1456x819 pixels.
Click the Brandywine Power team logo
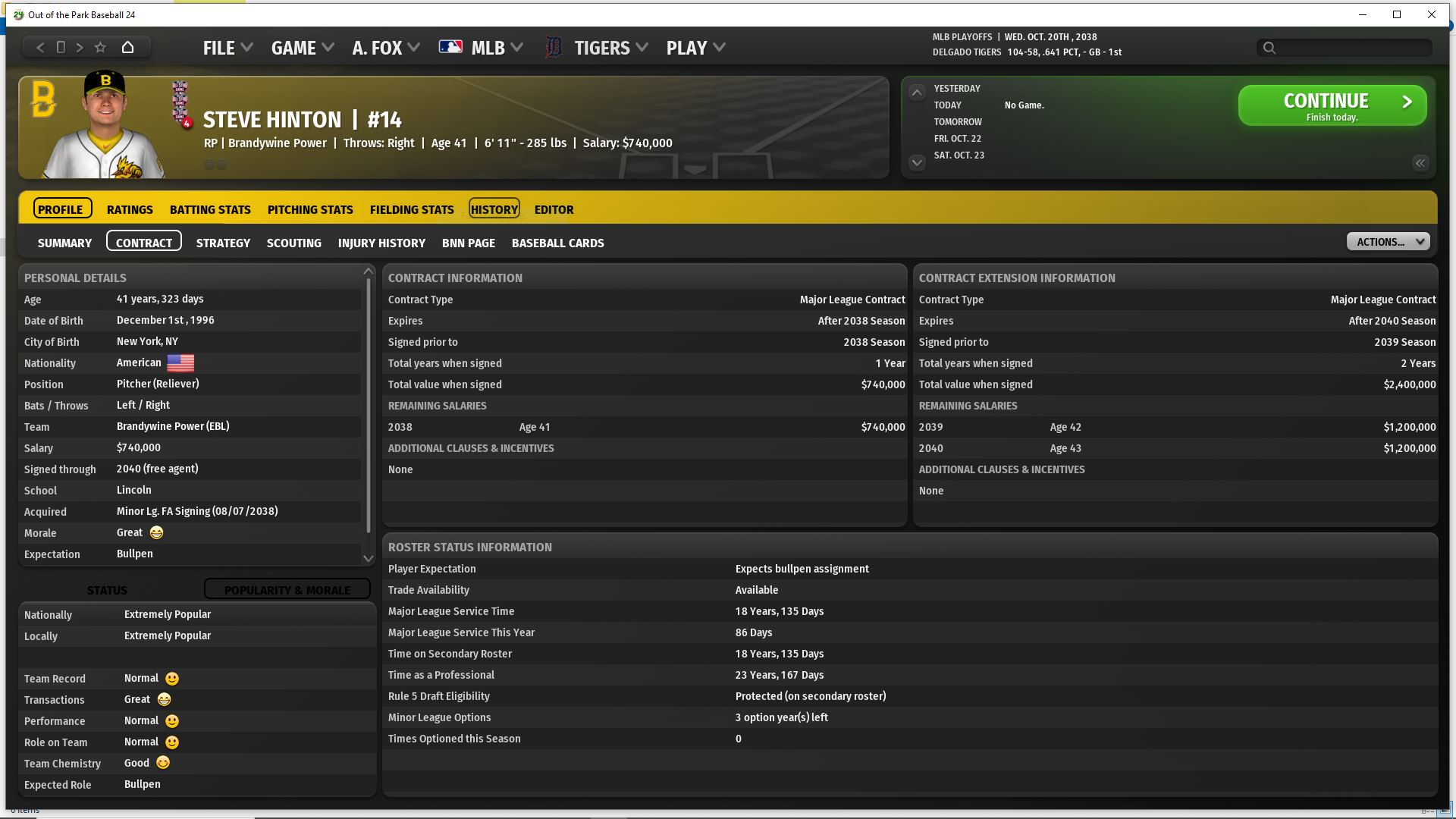coord(43,99)
